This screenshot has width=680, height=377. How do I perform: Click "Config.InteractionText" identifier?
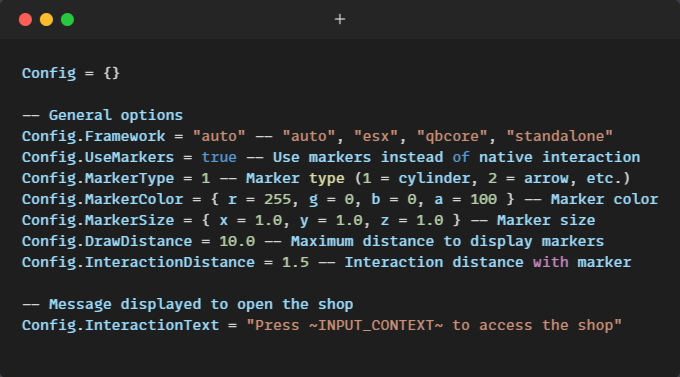[x=120, y=325]
